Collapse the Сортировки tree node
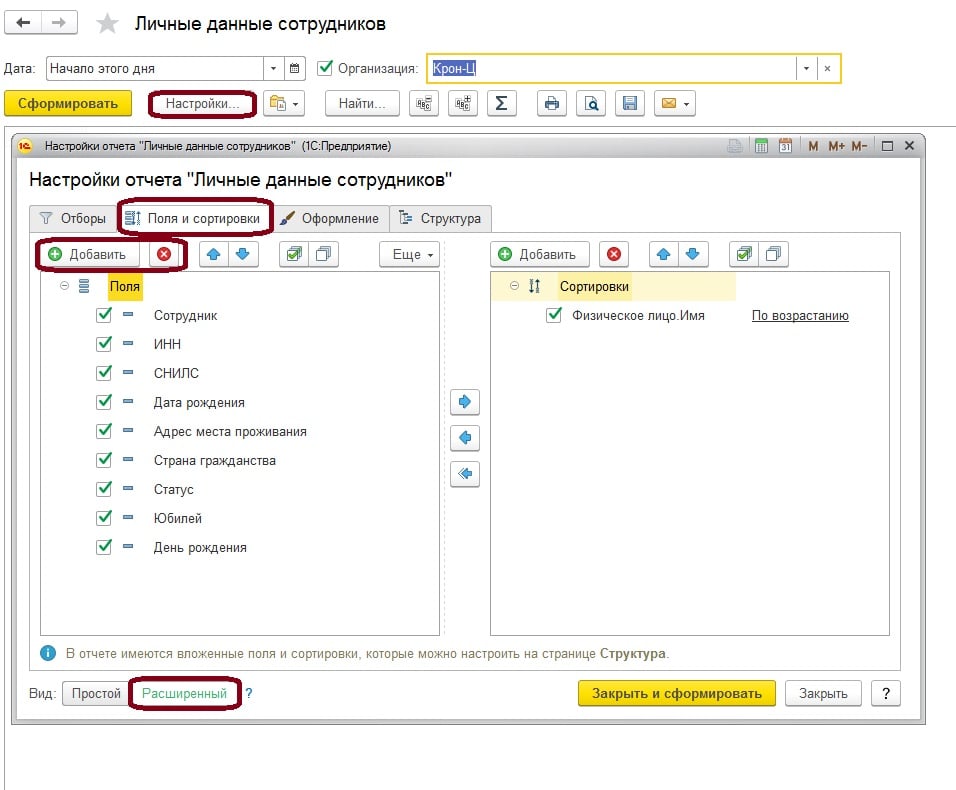The width and height of the screenshot is (956, 790). (x=514, y=286)
